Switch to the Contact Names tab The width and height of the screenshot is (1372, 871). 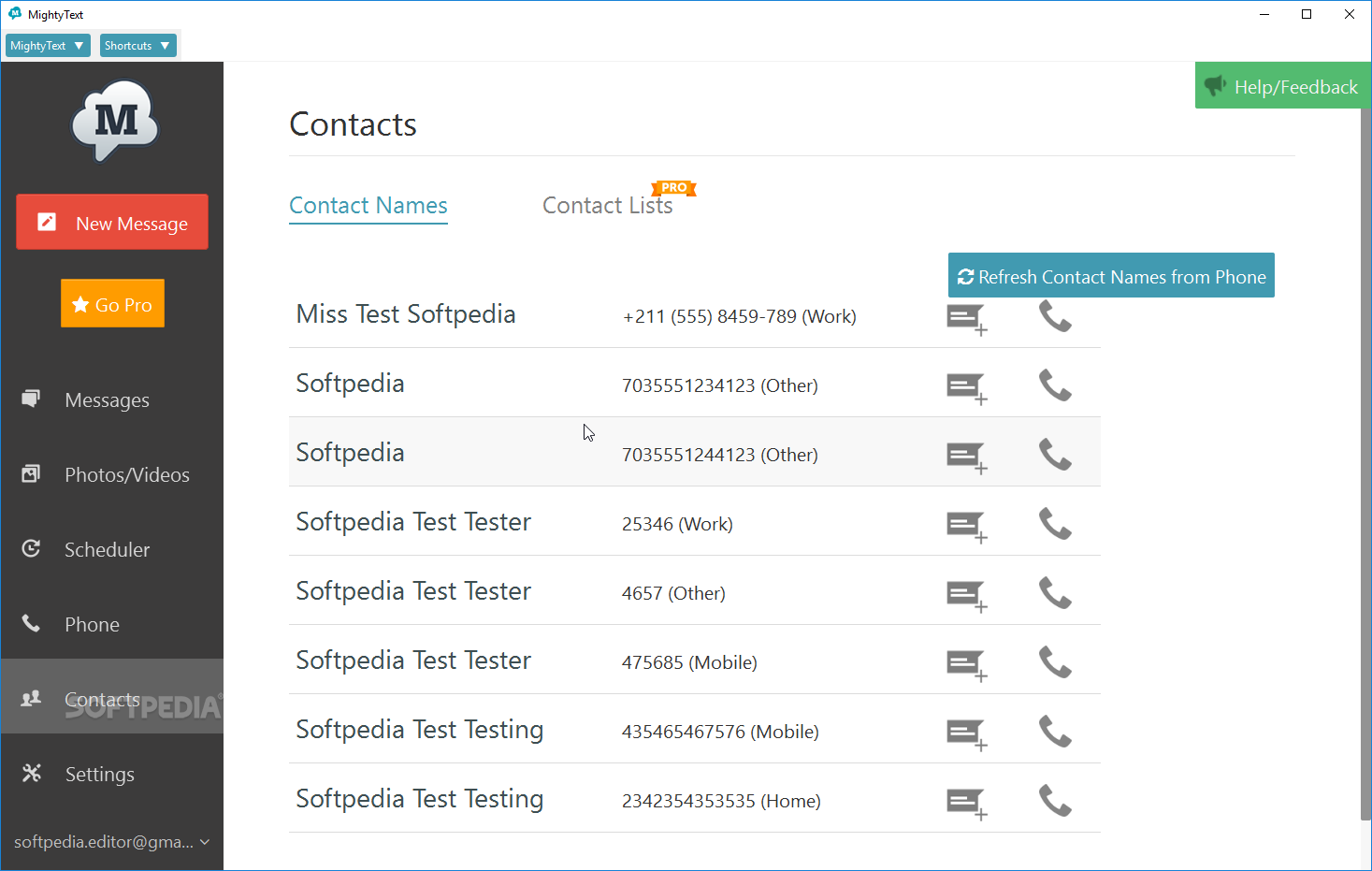tap(368, 206)
